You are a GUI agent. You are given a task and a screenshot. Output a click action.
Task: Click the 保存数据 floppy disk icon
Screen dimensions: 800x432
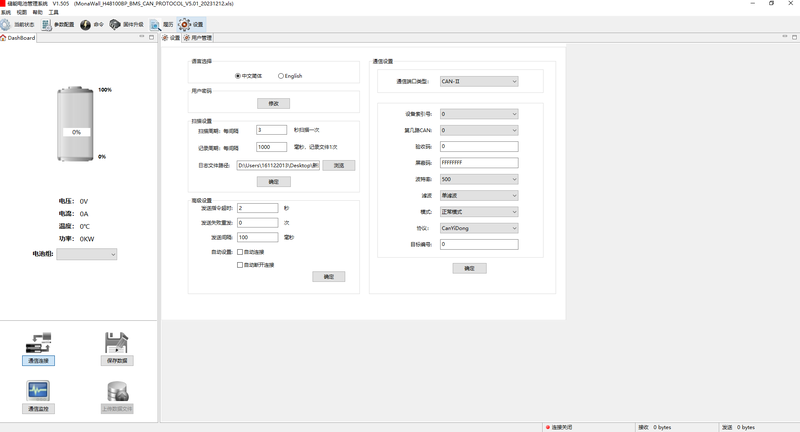(x=116, y=343)
